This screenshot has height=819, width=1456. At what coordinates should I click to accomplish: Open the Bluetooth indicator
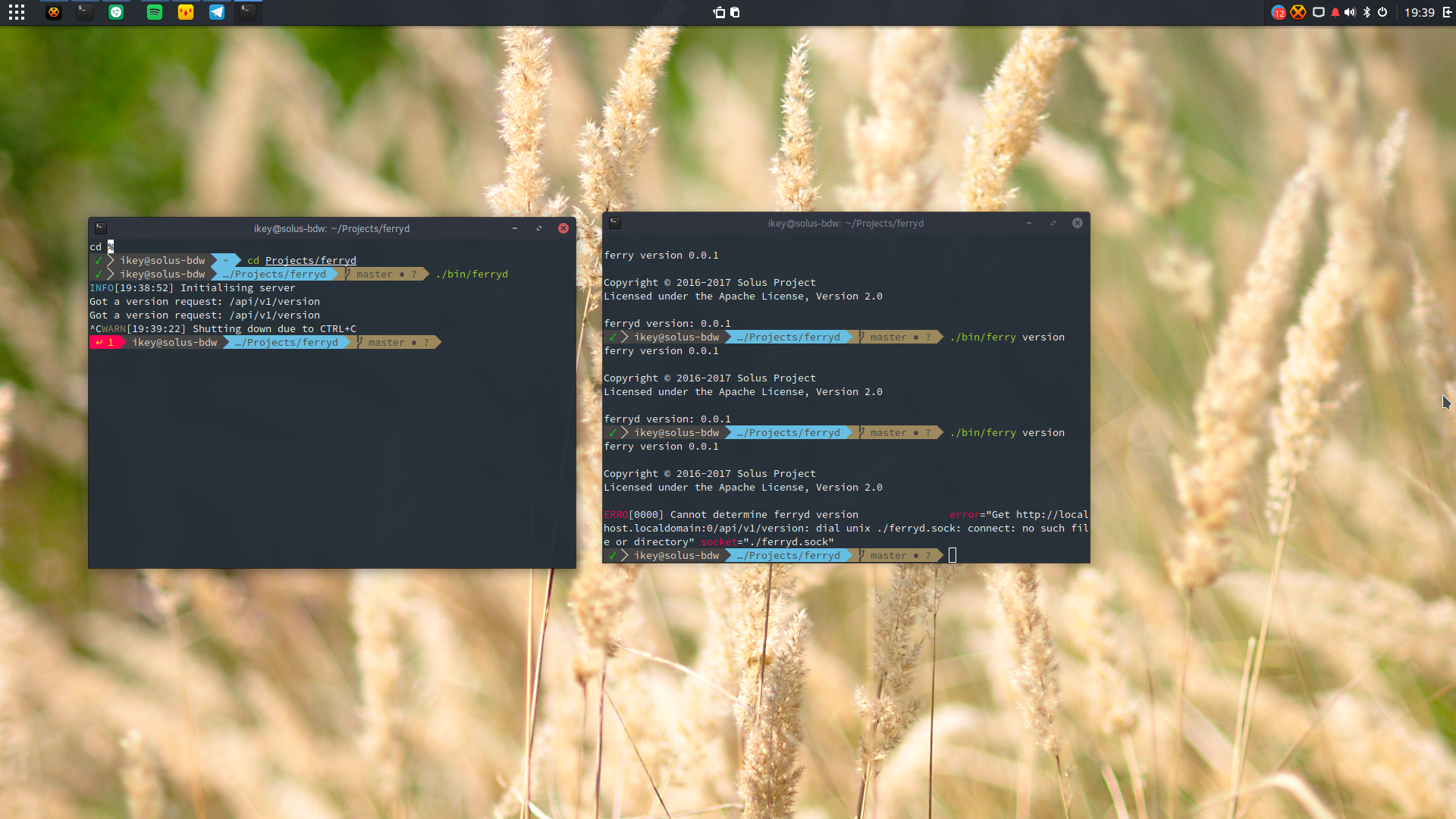[1367, 12]
